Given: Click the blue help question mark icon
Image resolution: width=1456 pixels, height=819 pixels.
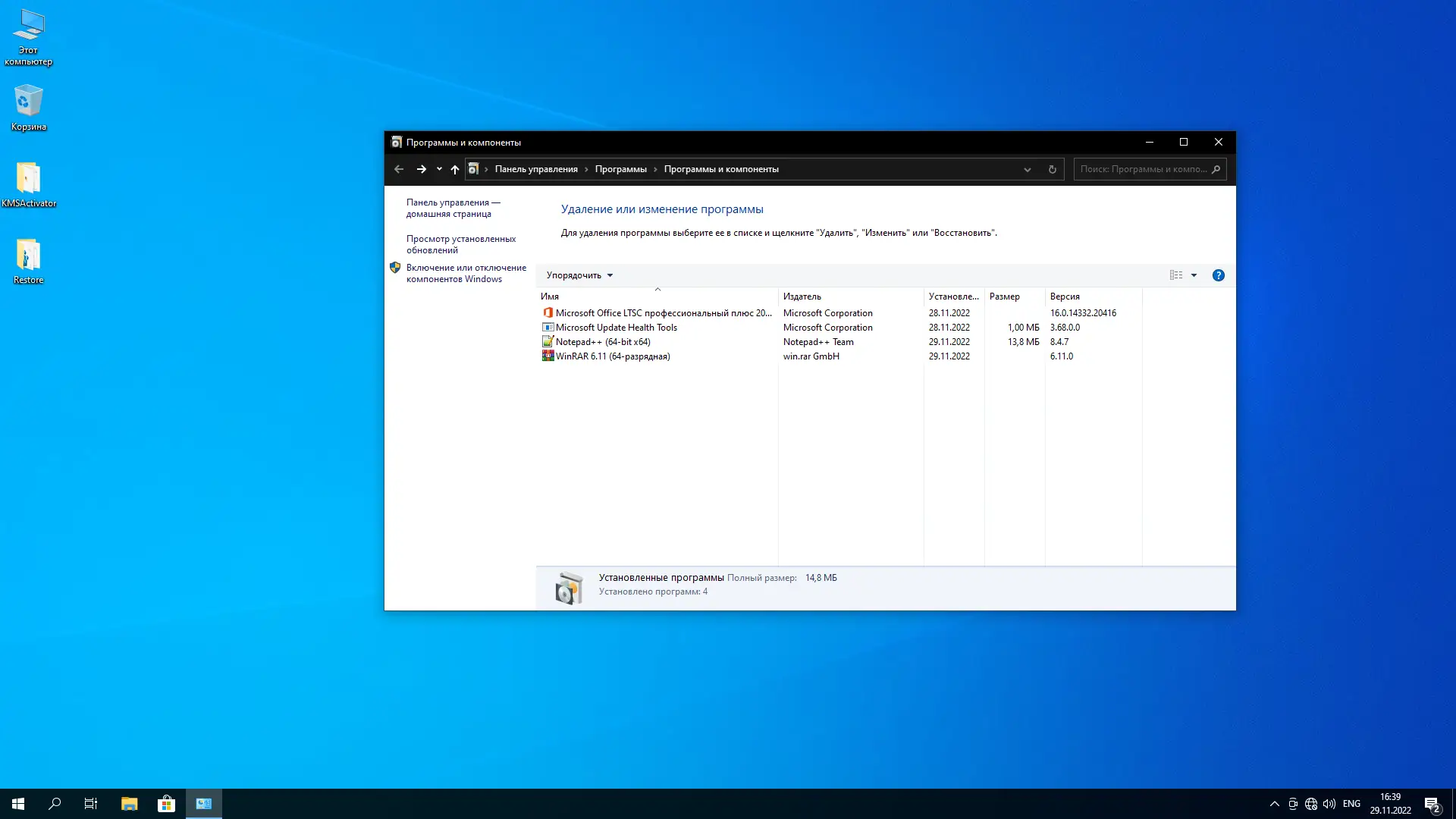Looking at the screenshot, I should coord(1219,275).
